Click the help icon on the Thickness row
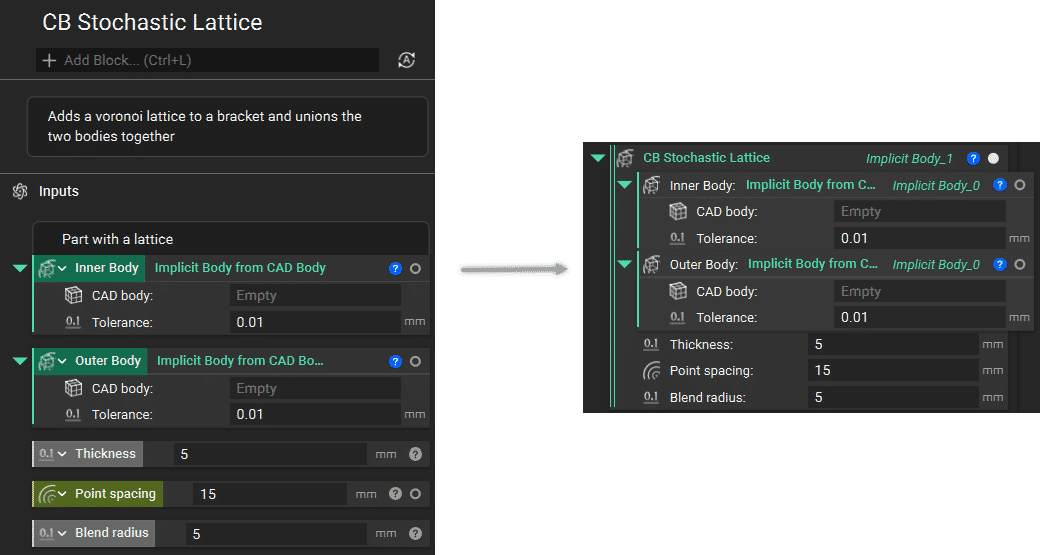 (415, 454)
